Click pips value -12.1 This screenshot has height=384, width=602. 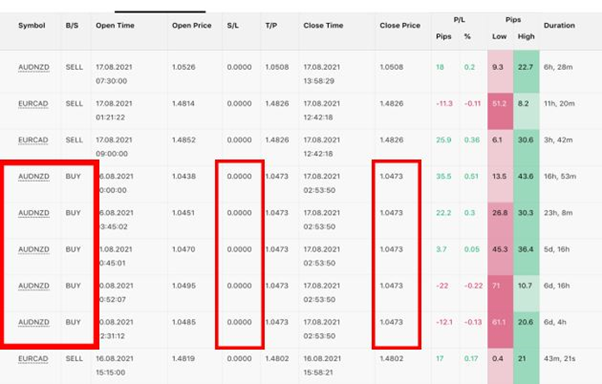point(444,323)
